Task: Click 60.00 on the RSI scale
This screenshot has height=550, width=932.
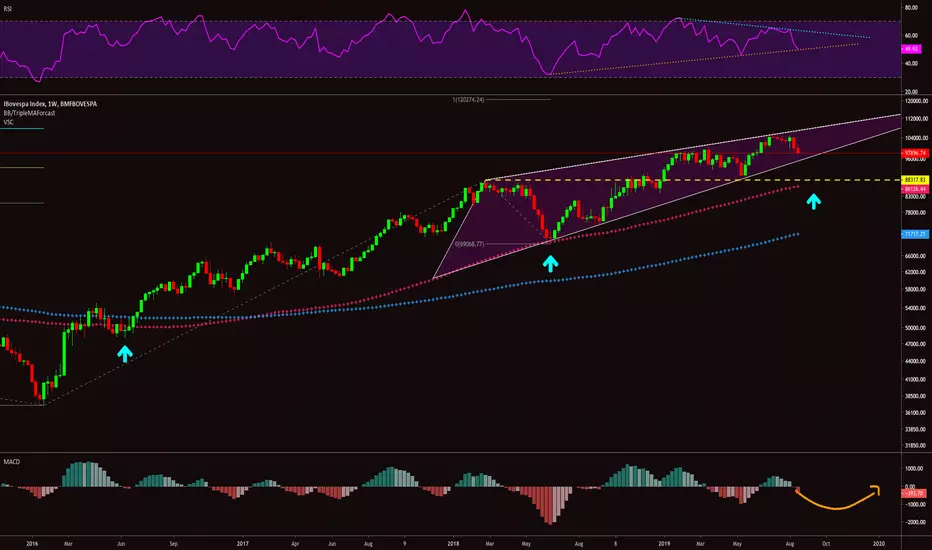Action: [x=911, y=36]
